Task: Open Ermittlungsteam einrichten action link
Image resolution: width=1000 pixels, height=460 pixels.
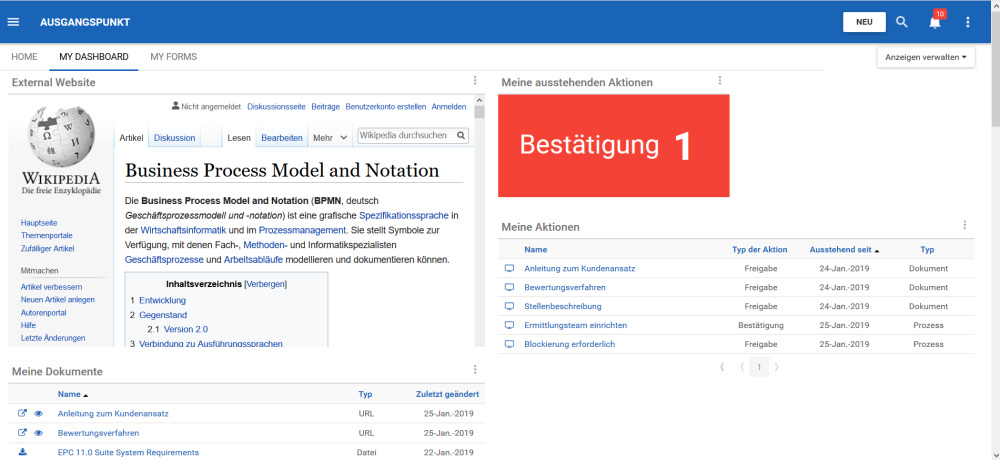Action: [575, 325]
